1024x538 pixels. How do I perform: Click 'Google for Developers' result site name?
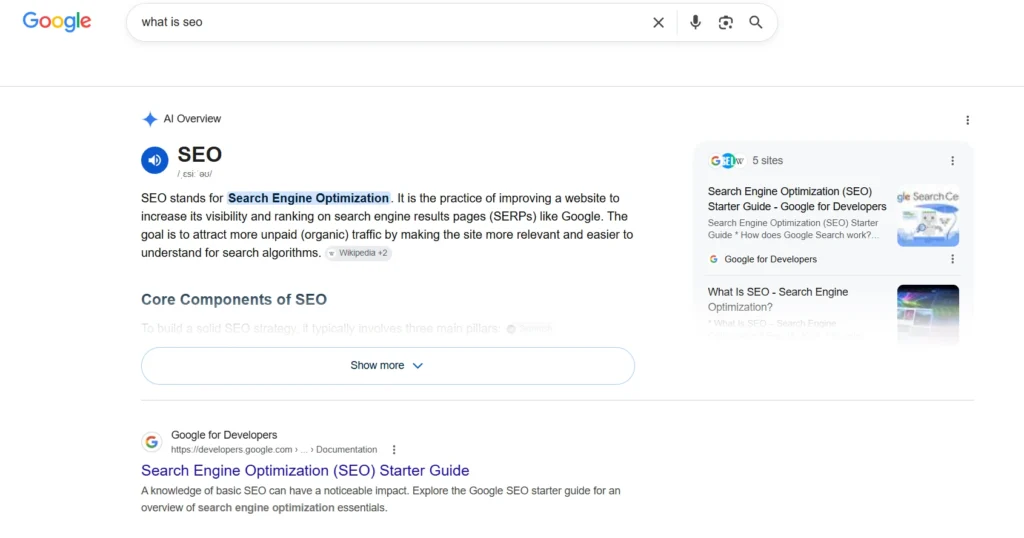pos(224,435)
